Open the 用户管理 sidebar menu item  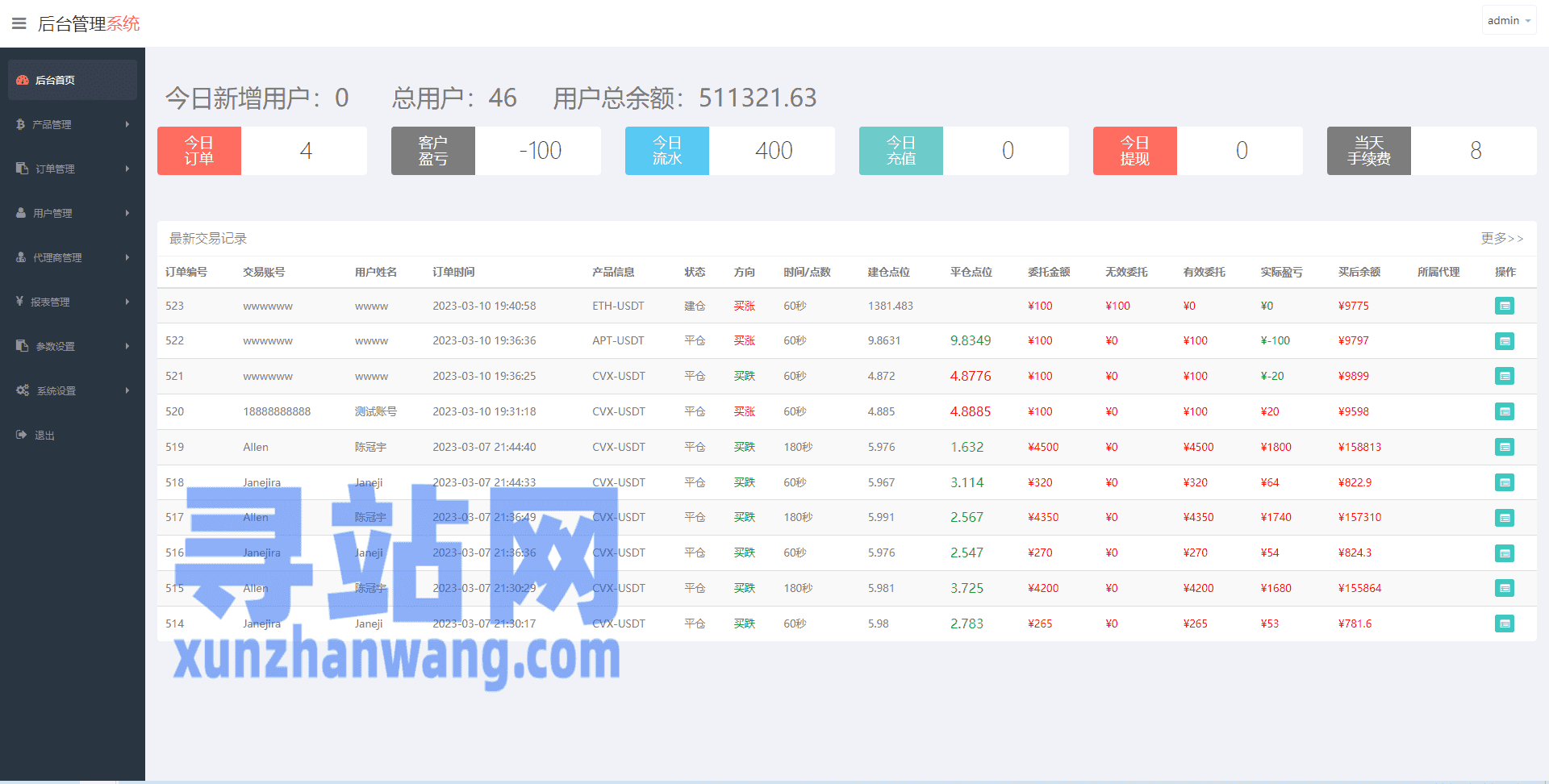point(53,213)
